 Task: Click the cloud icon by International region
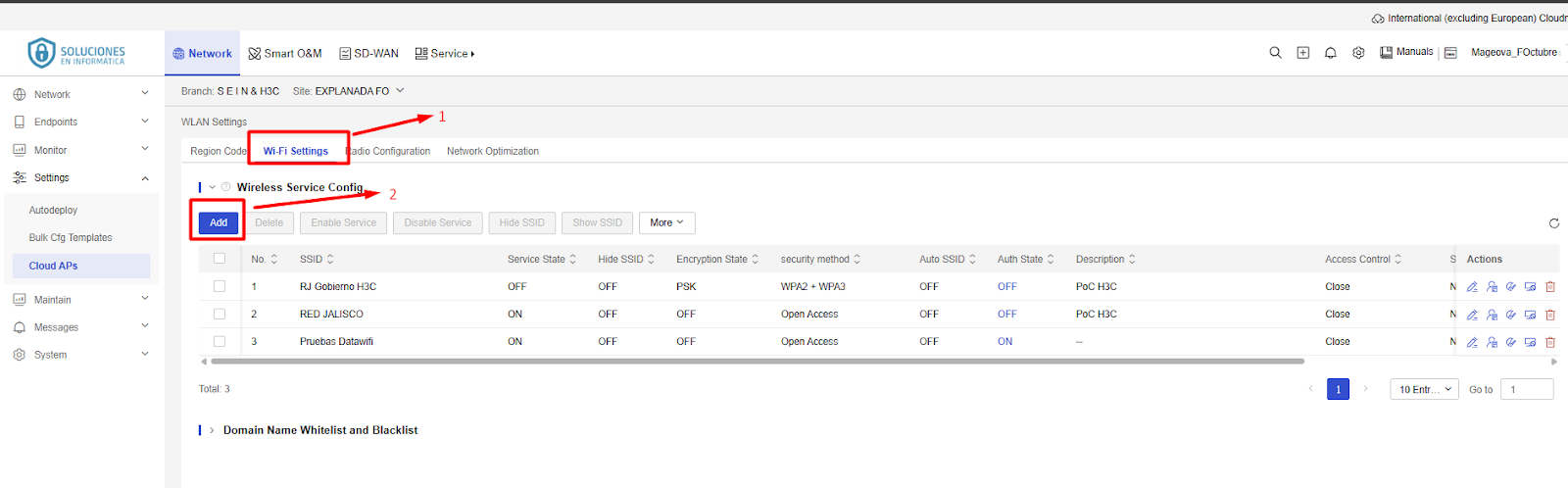(1378, 19)
